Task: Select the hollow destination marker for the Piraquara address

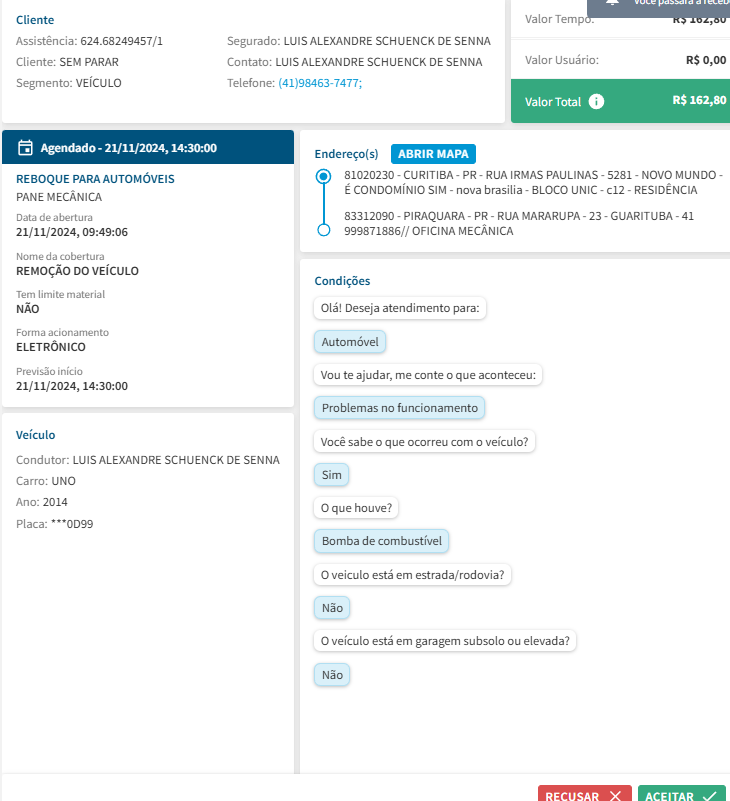Action: (323, 230)
